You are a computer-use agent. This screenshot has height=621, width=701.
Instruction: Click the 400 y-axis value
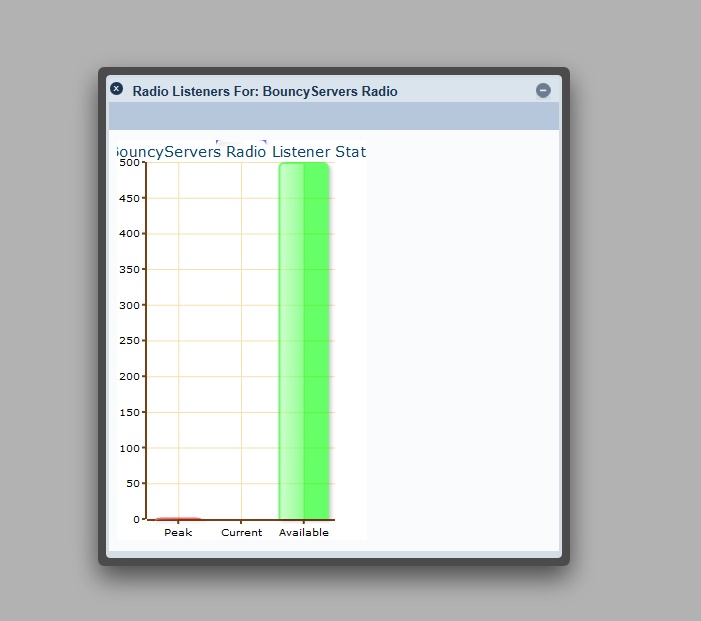click(129, 233)
